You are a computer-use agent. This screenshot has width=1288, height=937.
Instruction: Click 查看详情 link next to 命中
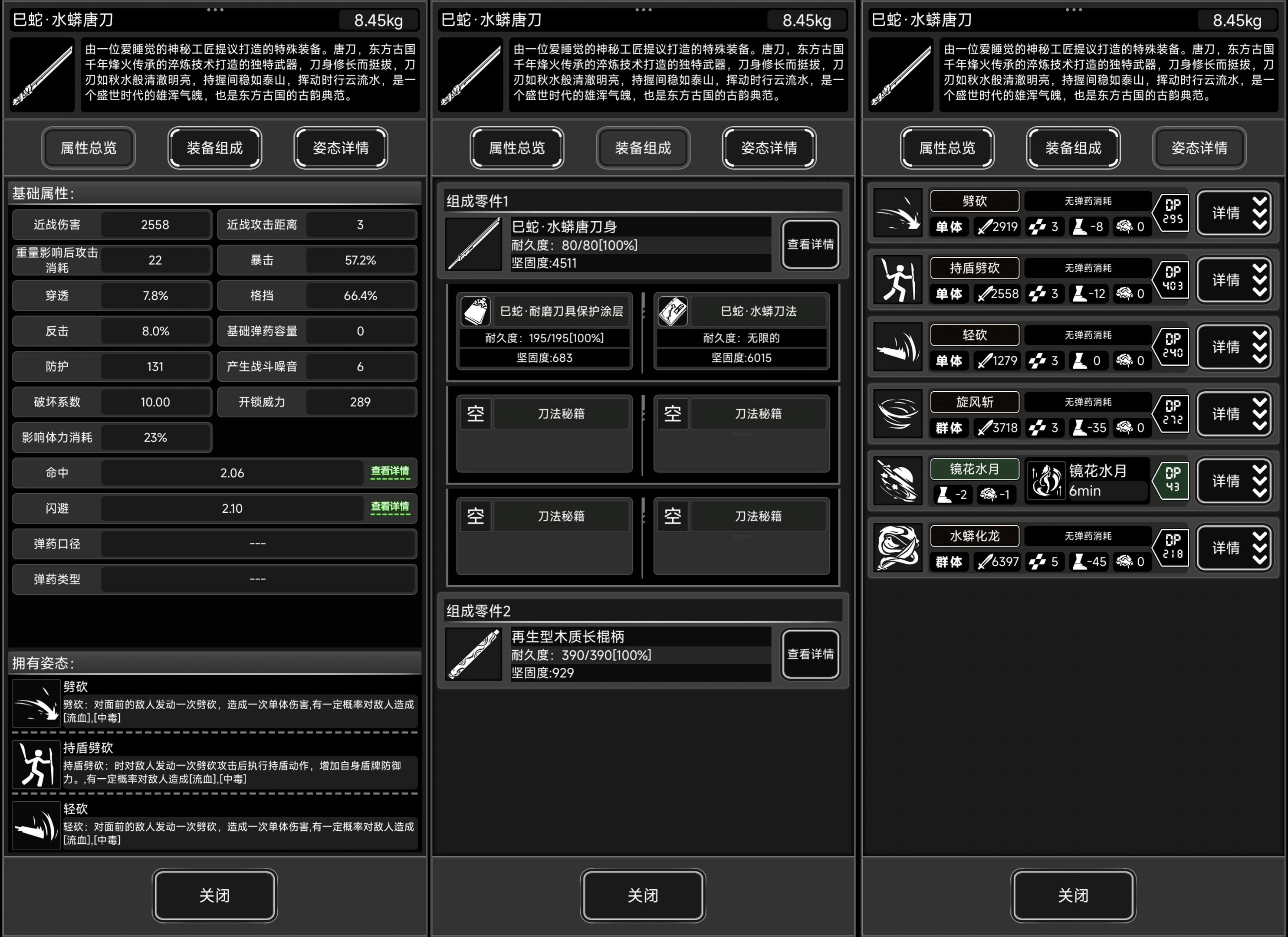coord(390,472)
